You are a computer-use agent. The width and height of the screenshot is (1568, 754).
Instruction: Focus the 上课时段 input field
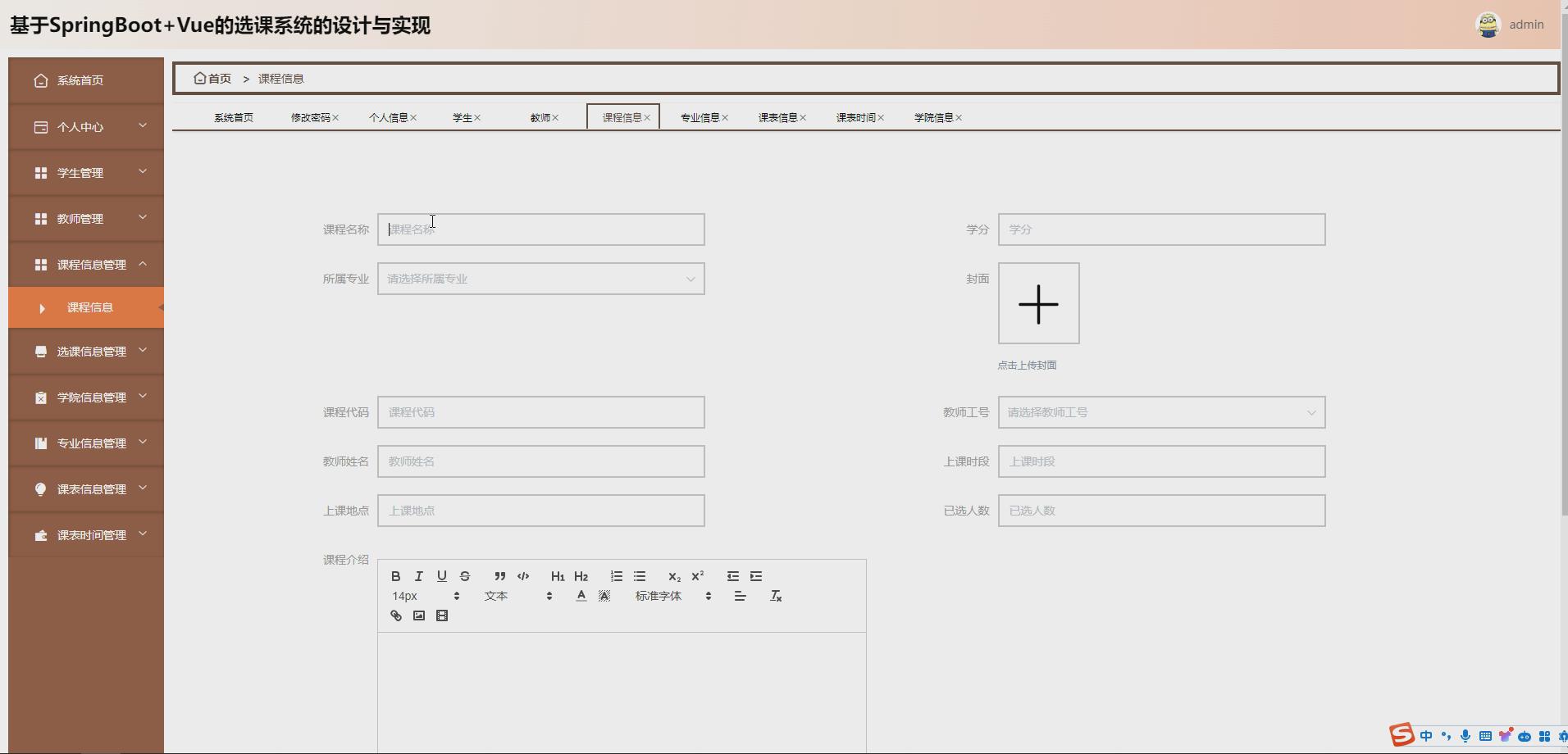pos(1162,461)
